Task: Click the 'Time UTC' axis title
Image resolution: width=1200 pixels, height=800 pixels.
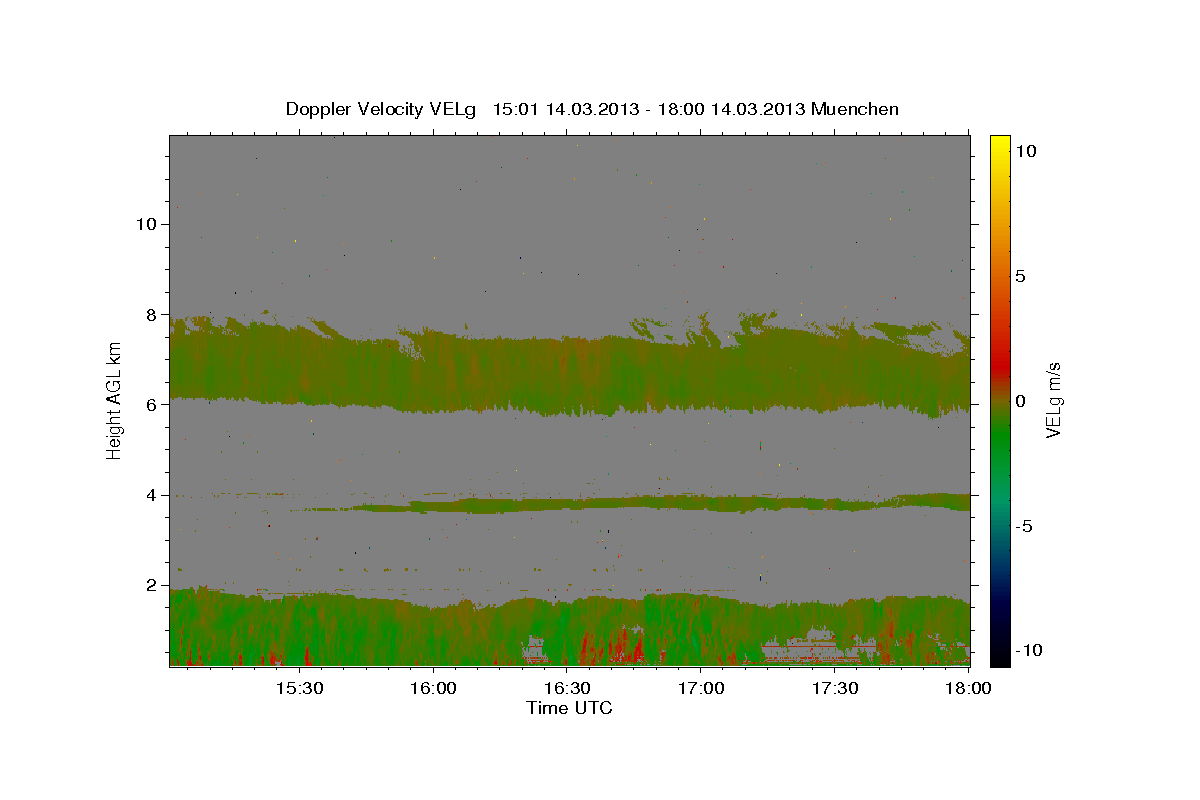Action: [569, 708]
